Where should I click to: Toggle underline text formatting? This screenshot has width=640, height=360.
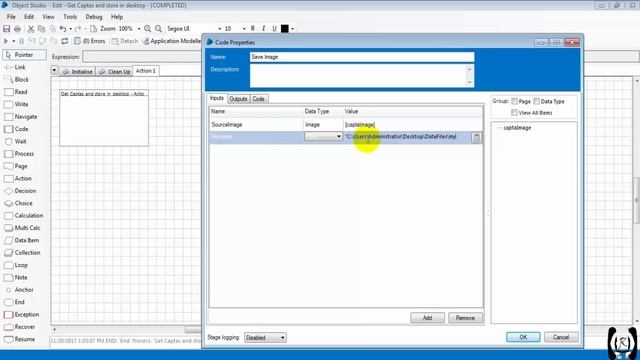coord(274,29)
